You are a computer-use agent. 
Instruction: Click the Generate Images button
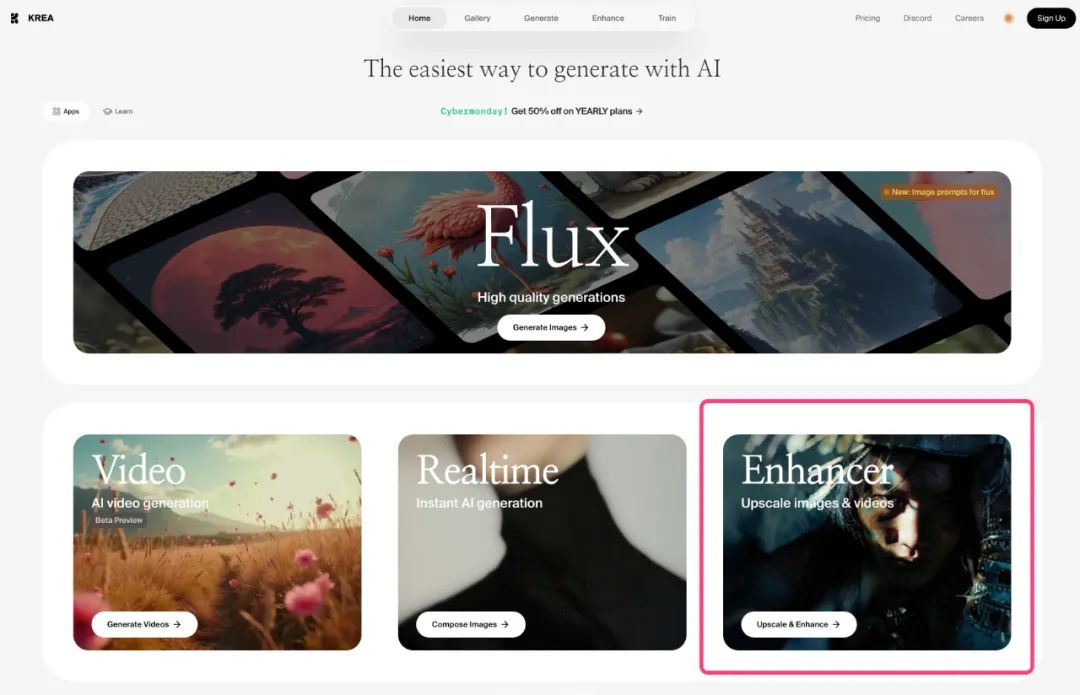(x=551, y=327)
